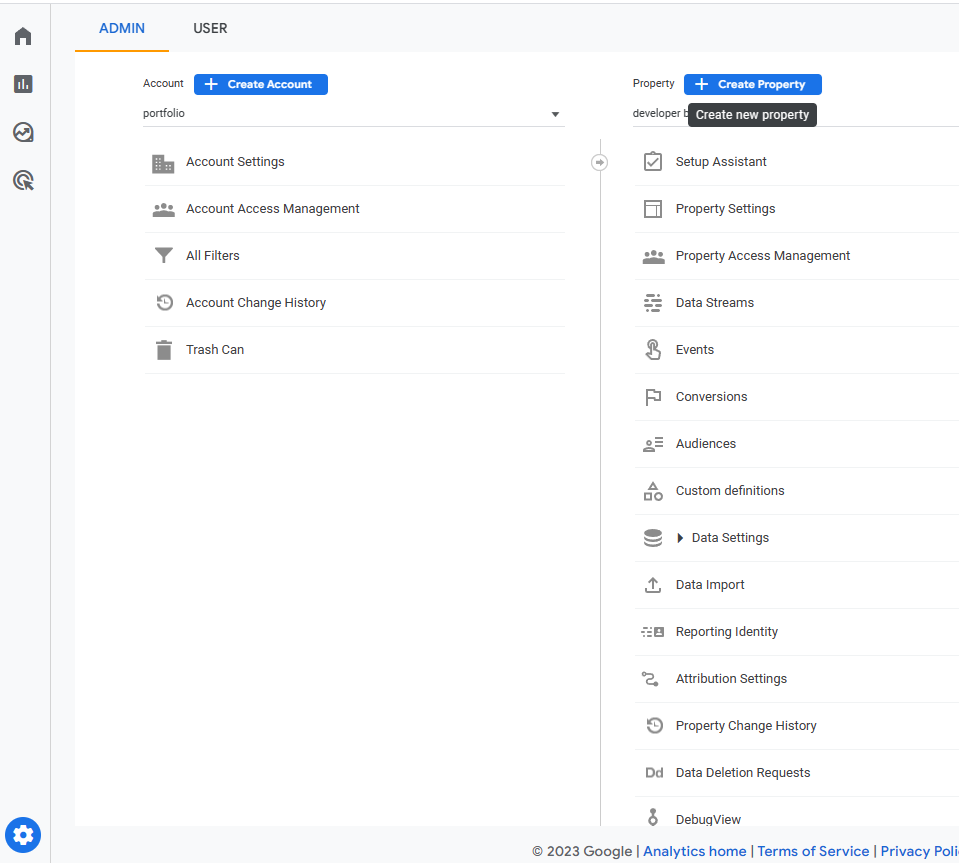959x863 pixels.
Task: Click the Trash Can icon
Action: tap(163, 350)
